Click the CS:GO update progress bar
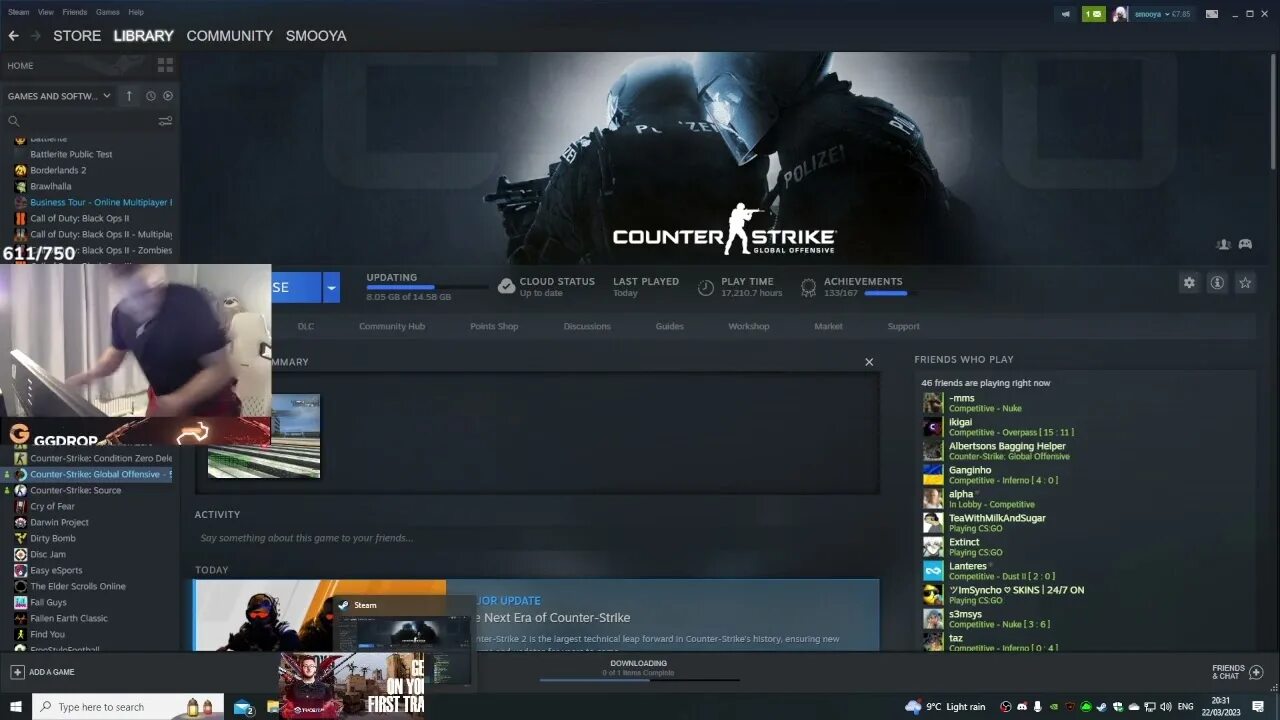Image resolution: width=1280 pixels, height=720 pixels. [427, 288]
